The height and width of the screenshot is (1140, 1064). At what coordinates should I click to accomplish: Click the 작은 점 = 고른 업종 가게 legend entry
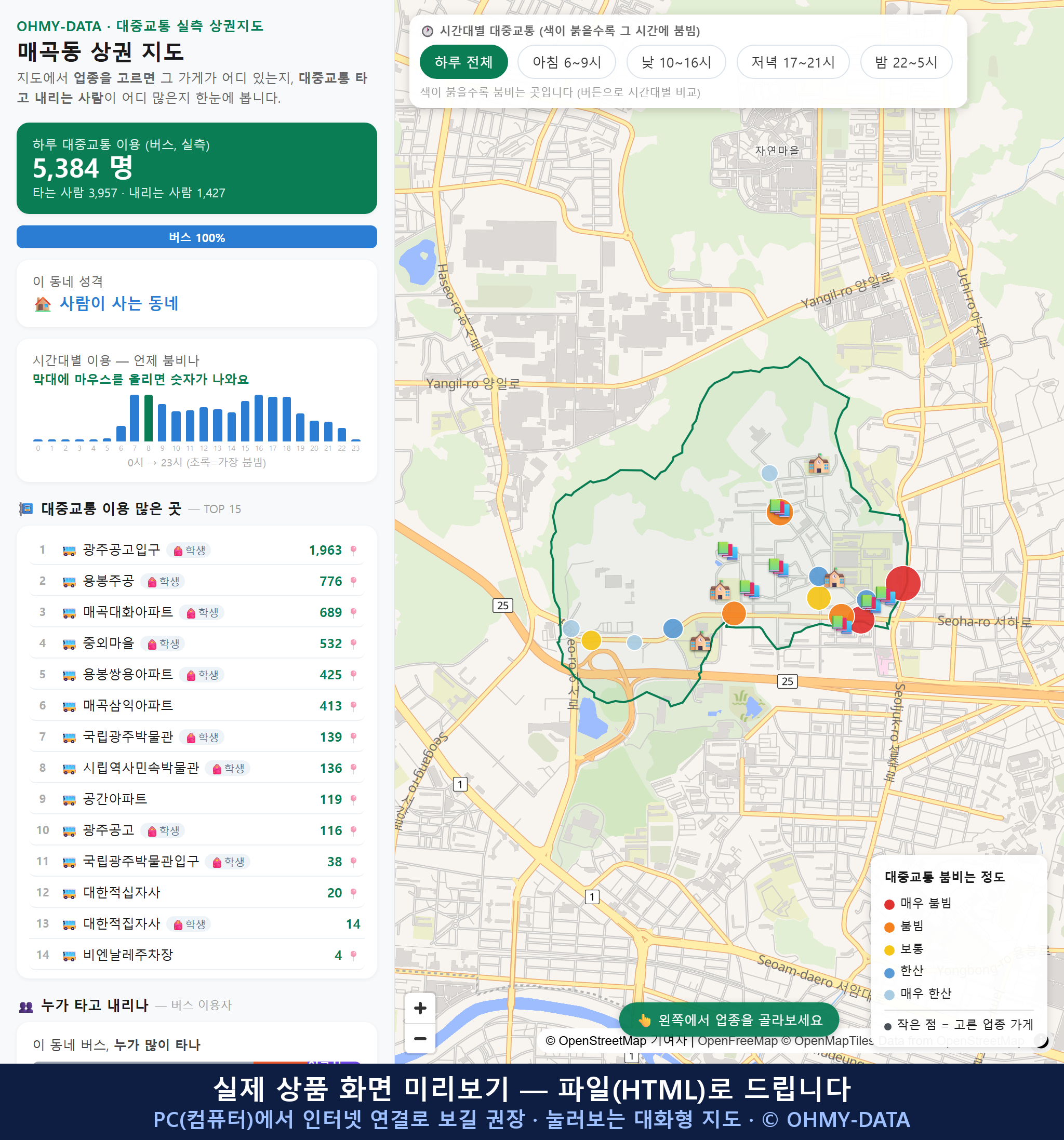(x=959, y=1024)
